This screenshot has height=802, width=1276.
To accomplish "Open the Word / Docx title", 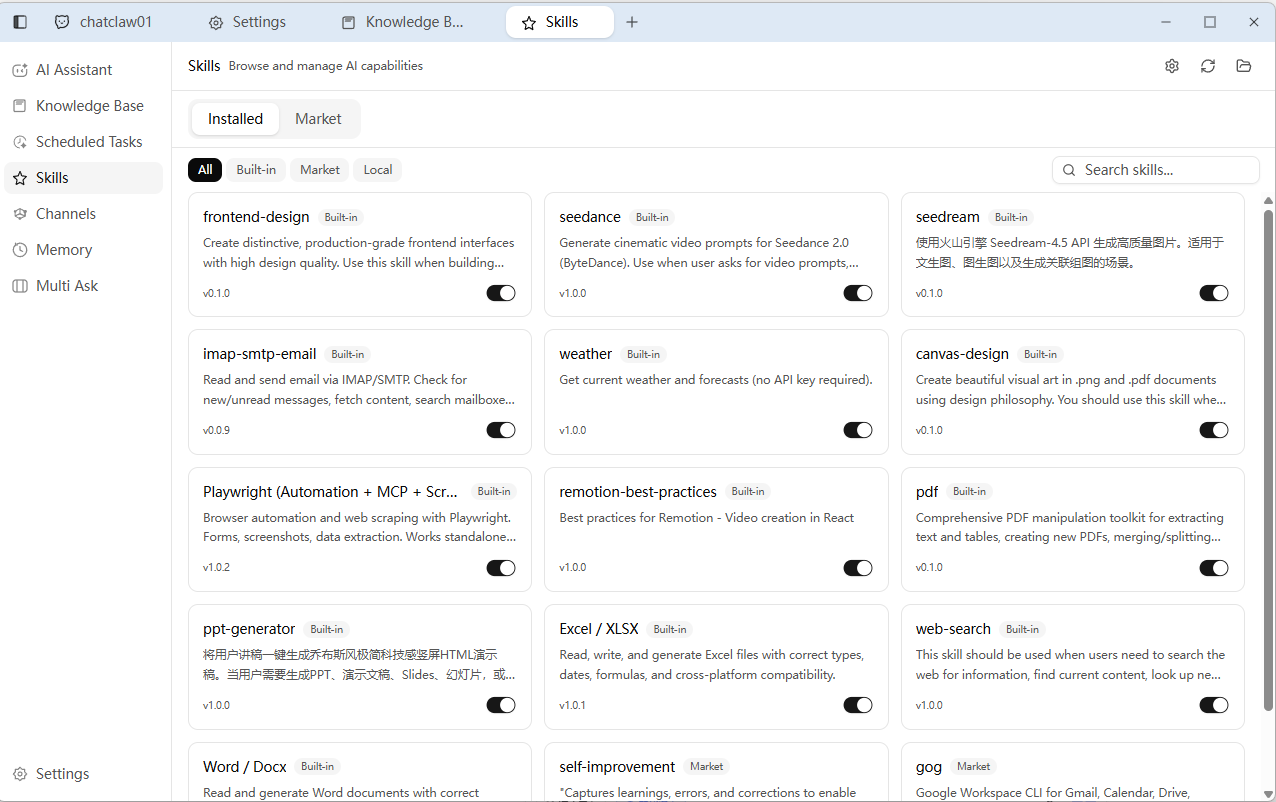I will (x=245, y=767).
